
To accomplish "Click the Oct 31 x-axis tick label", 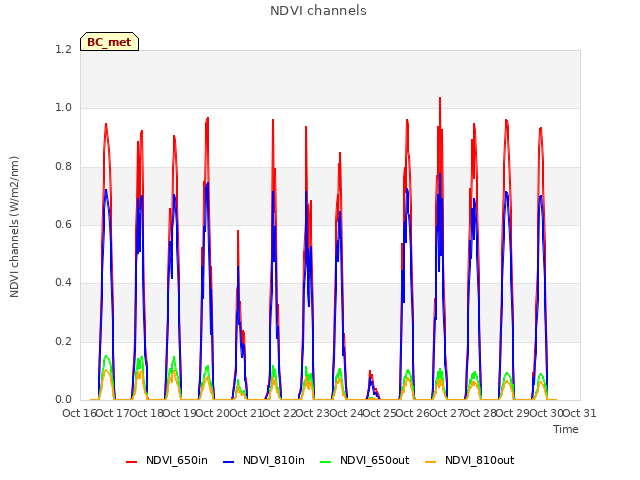I will pos(580,413).
